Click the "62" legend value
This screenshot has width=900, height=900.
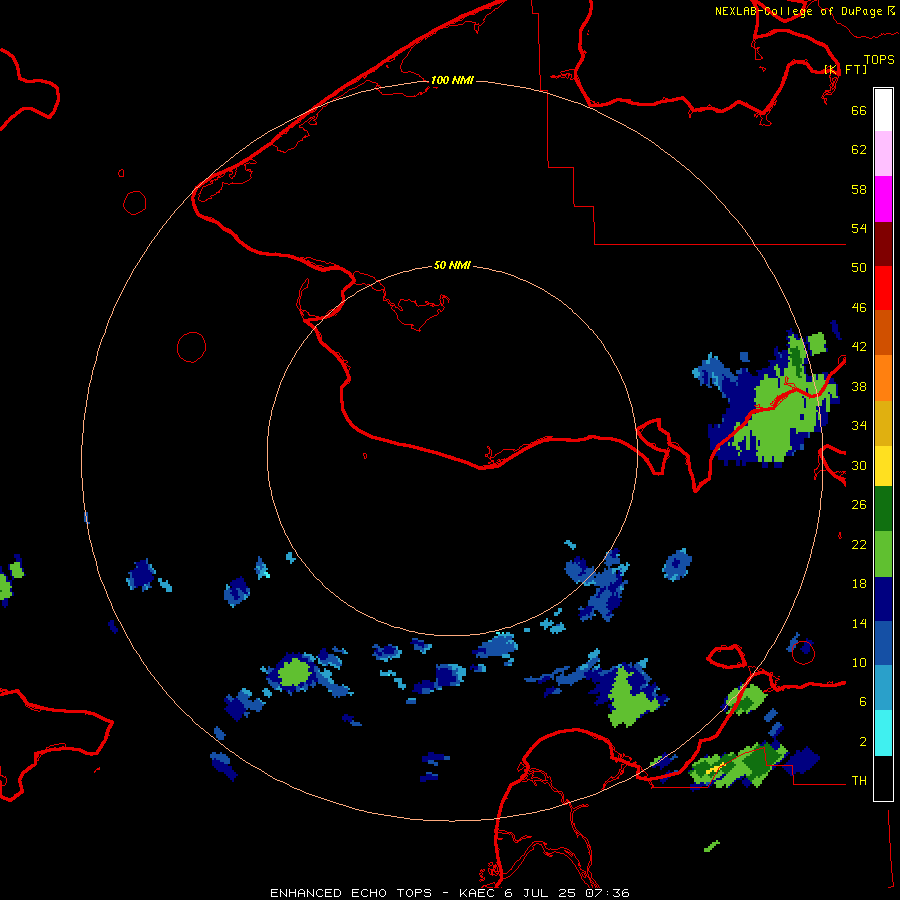pyautogui.click(x=859, y=150)
